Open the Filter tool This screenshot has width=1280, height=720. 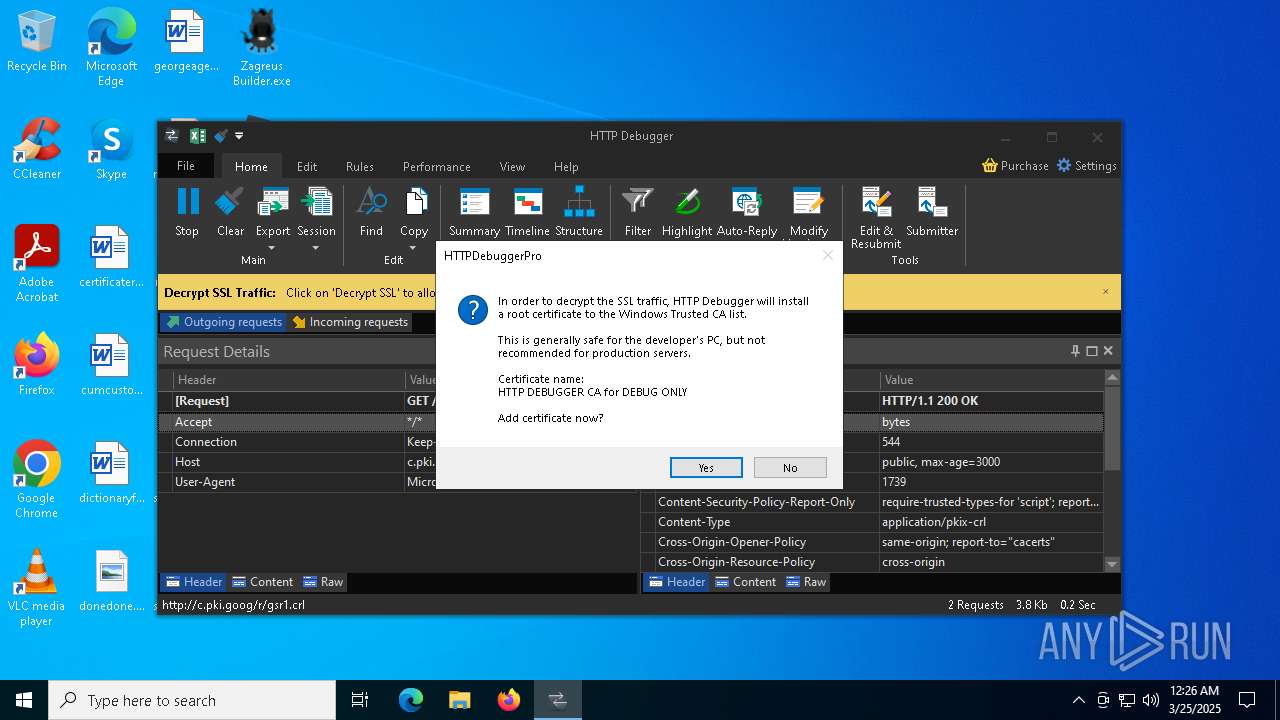(638, 212)
